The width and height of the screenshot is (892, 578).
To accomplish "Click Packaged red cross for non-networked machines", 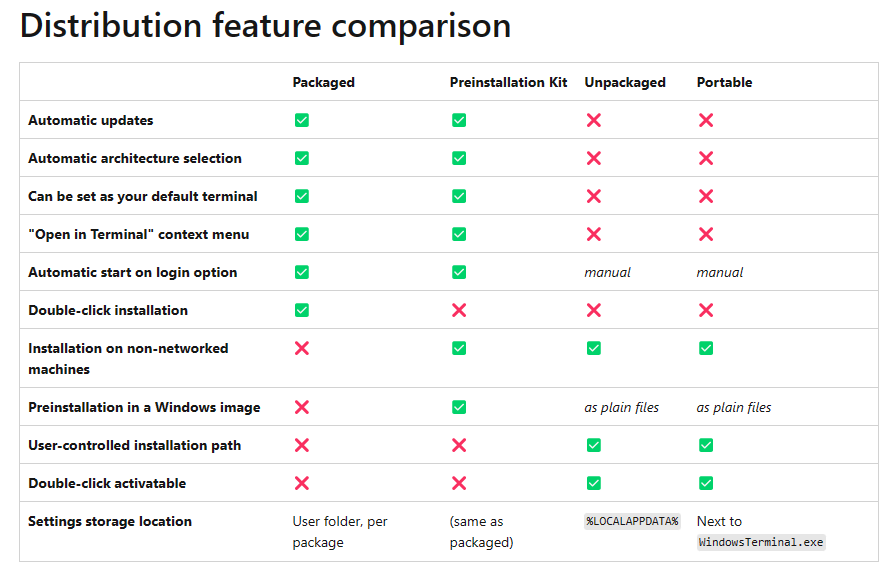I will (302, 348).
